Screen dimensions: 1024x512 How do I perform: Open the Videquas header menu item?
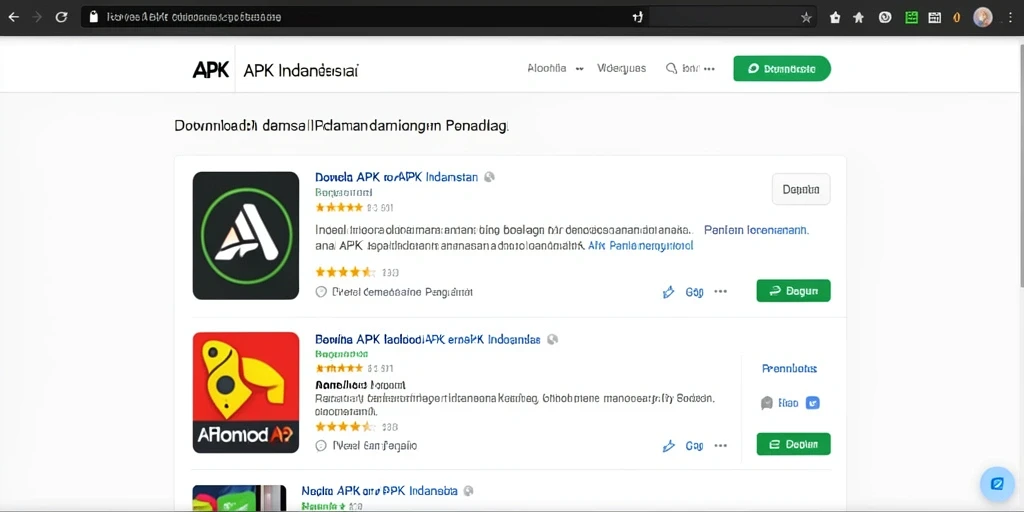pyautogui.click(x=621, y=68)
